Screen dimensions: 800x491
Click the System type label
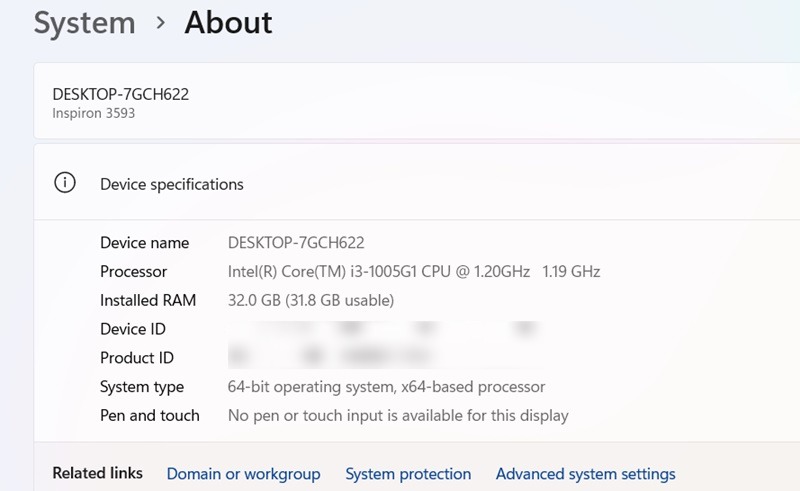[142, 387]
